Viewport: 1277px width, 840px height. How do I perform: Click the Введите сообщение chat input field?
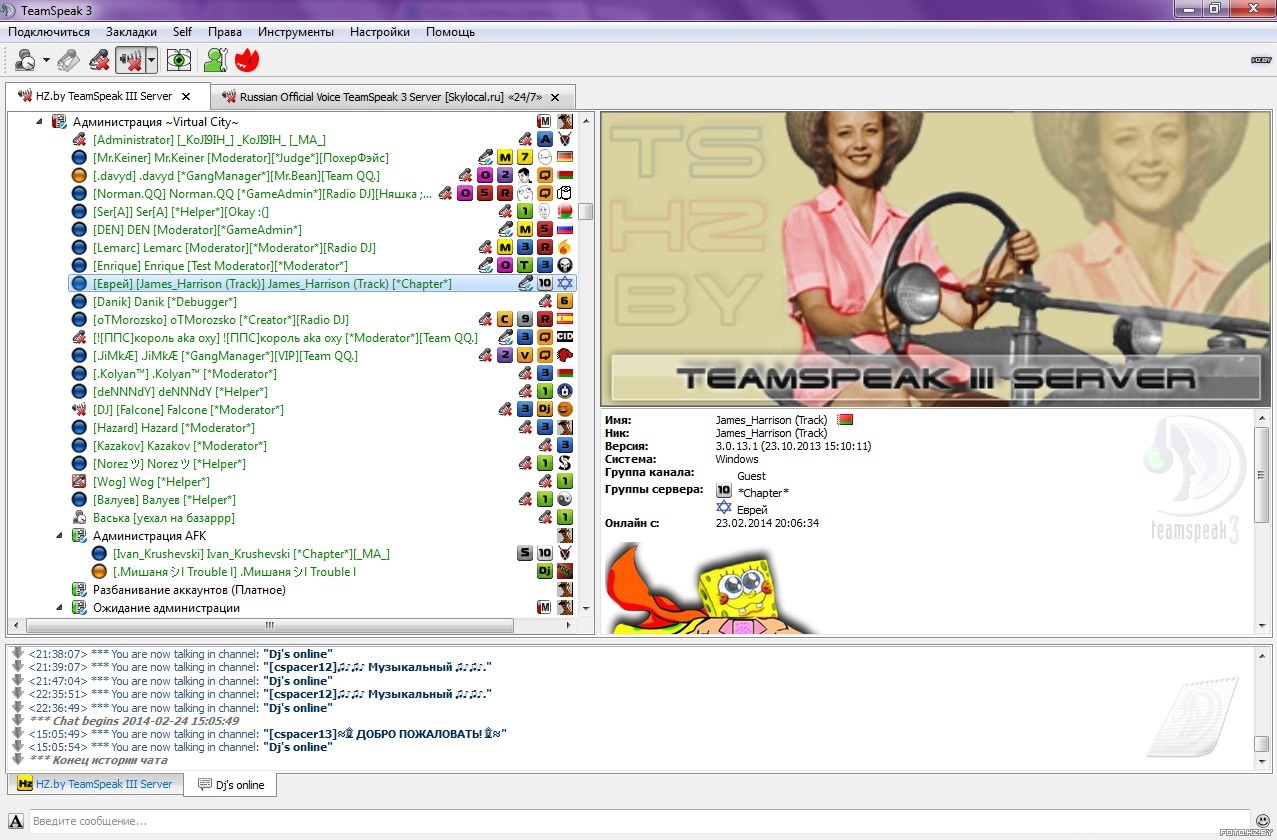(640, 821)
